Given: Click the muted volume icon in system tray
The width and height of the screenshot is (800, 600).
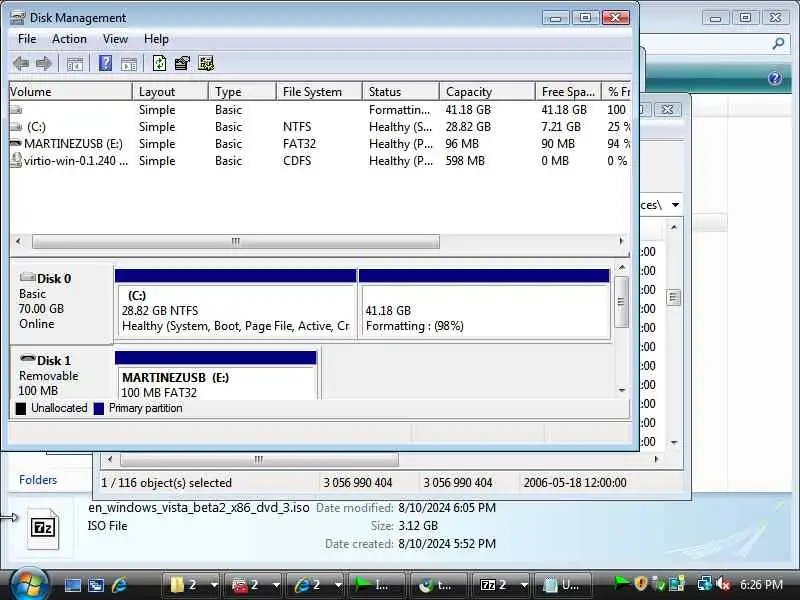Looking at the screenshot, I should click(723, 584).
